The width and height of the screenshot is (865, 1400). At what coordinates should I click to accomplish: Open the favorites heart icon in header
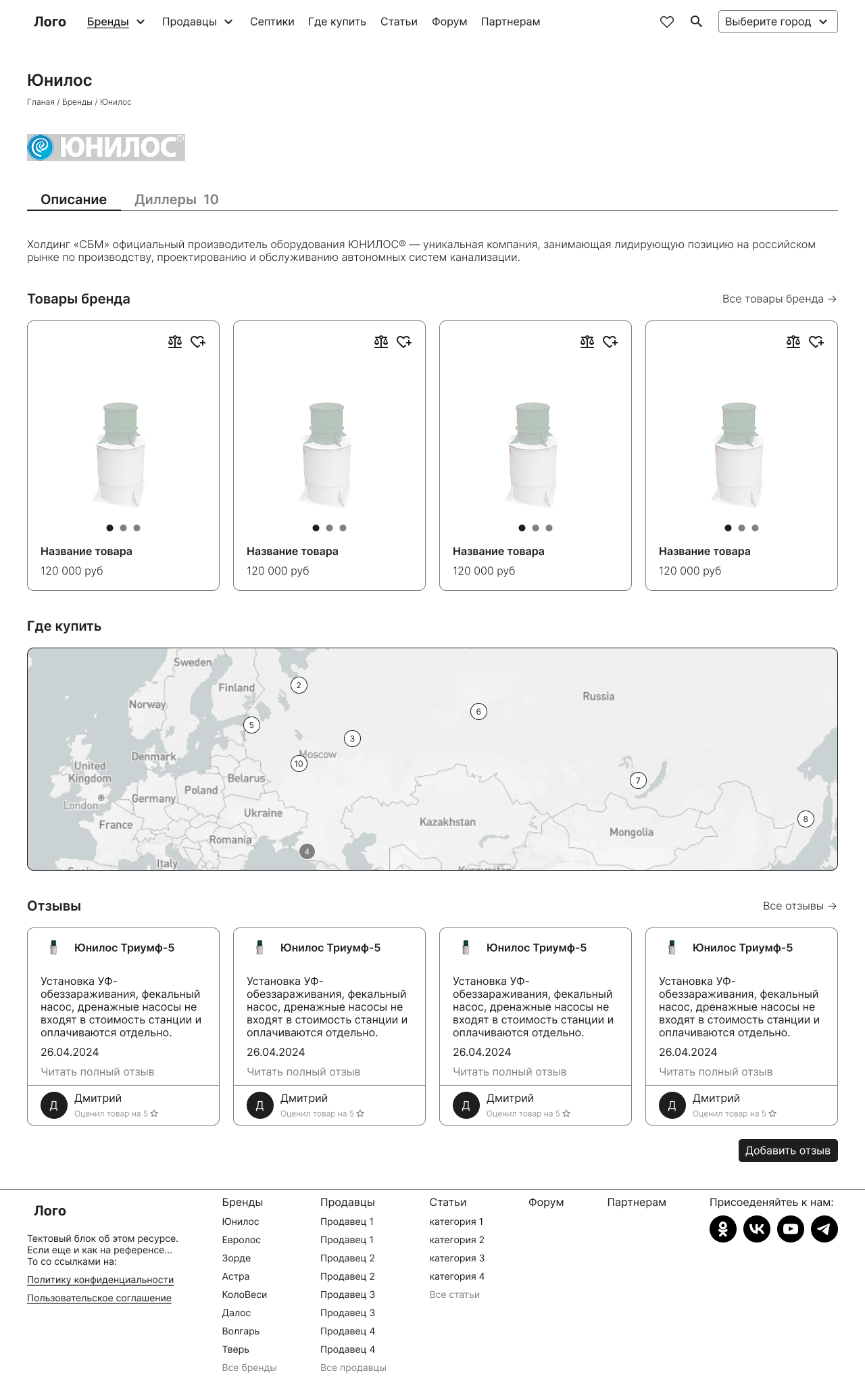click(667, 22)
